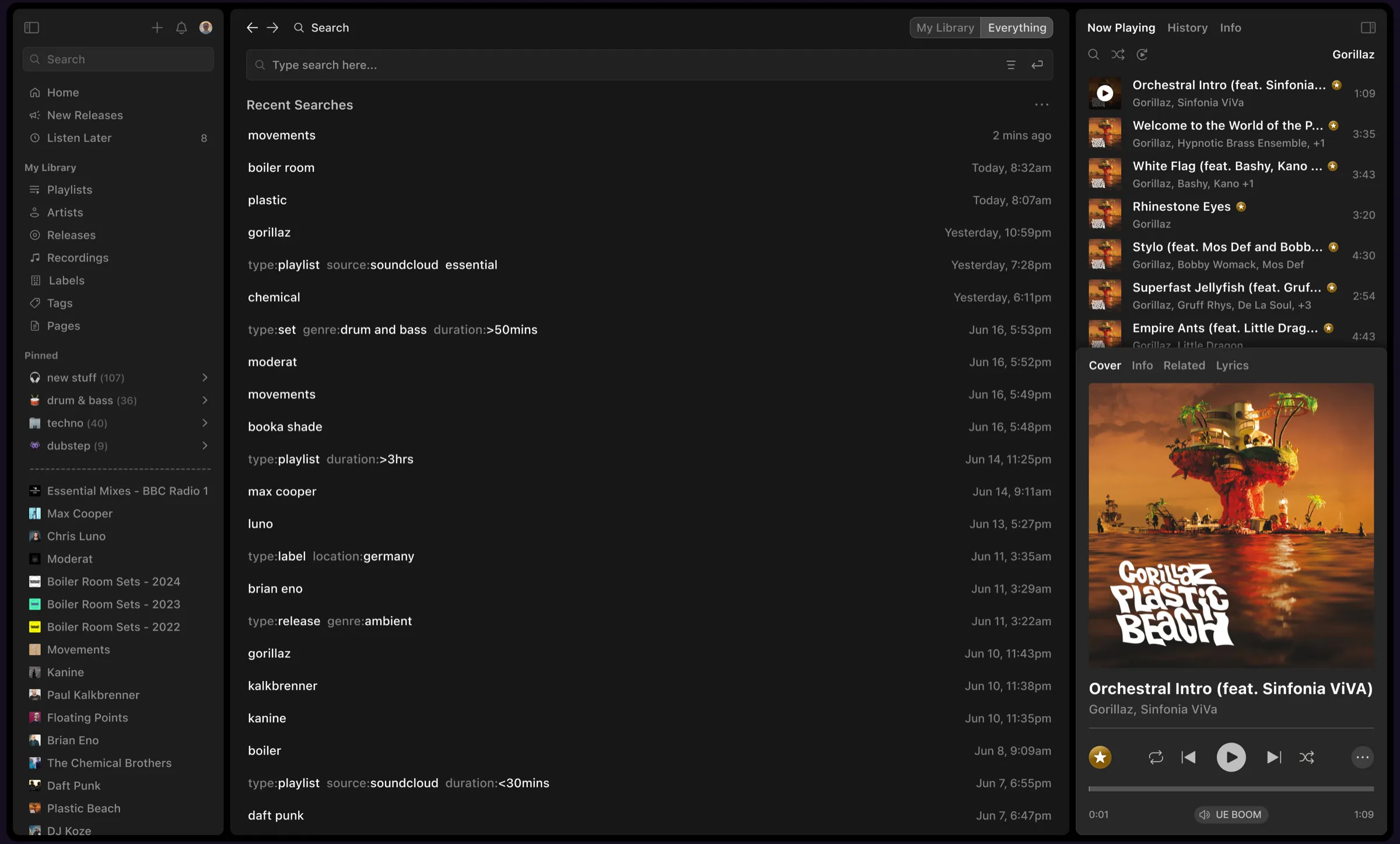Switch to the History tab
The width and height of the screenshot is (1400, 844).
(x=1187, y=27)
